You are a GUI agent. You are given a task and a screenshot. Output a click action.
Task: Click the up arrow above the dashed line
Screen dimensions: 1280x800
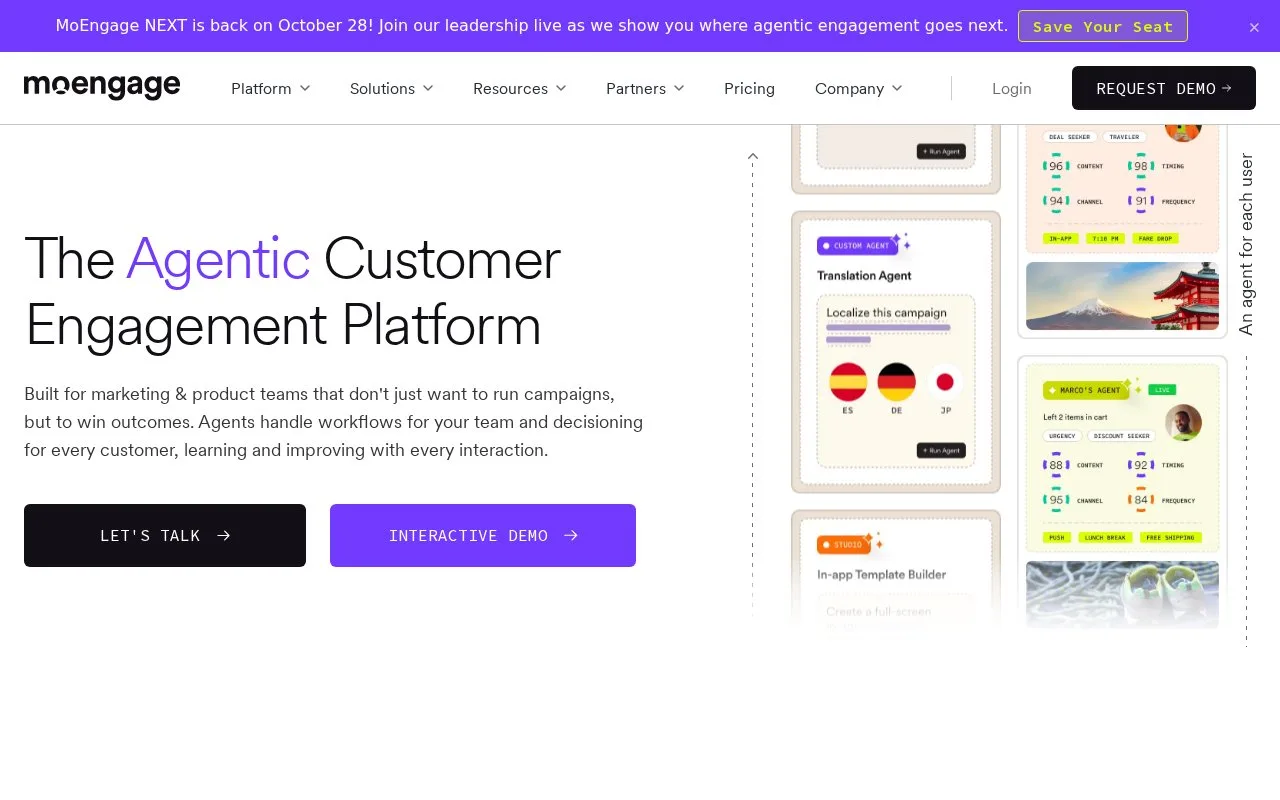pos(753,156)
